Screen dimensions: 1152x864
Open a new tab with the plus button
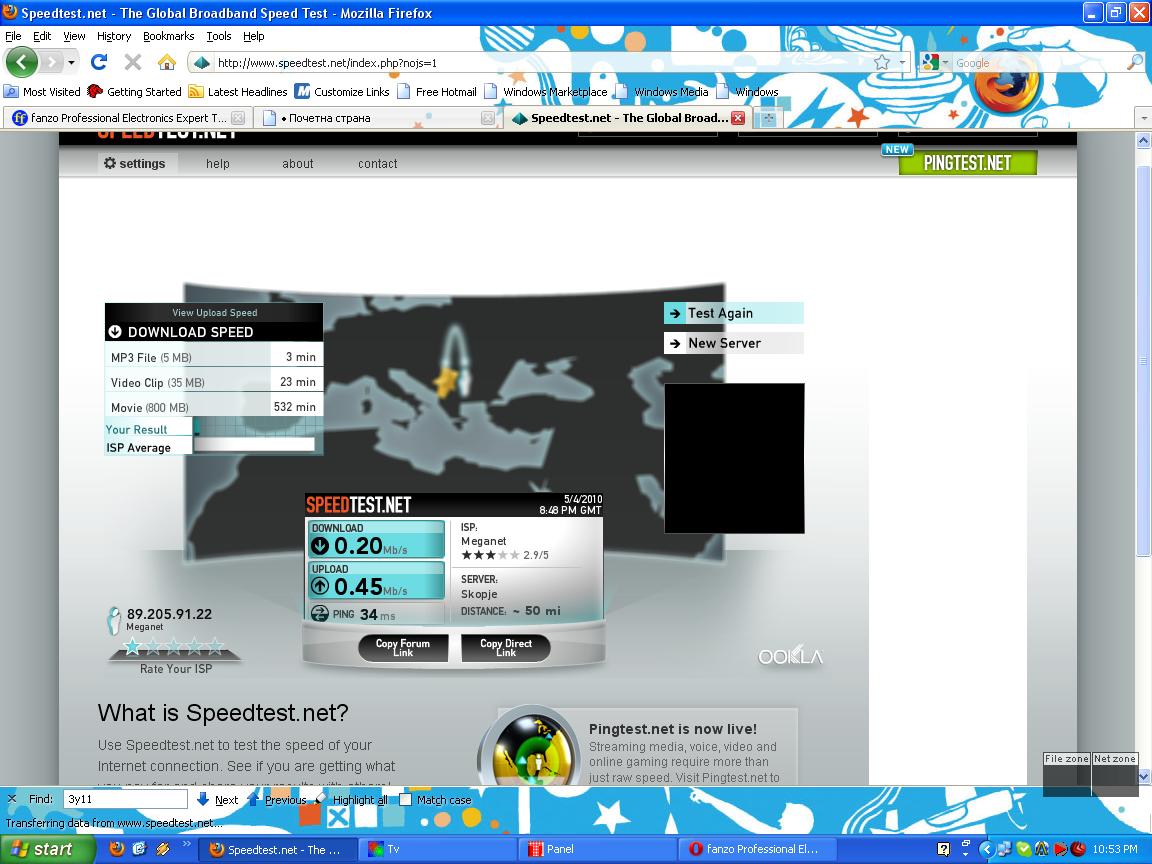coord(769,118)
